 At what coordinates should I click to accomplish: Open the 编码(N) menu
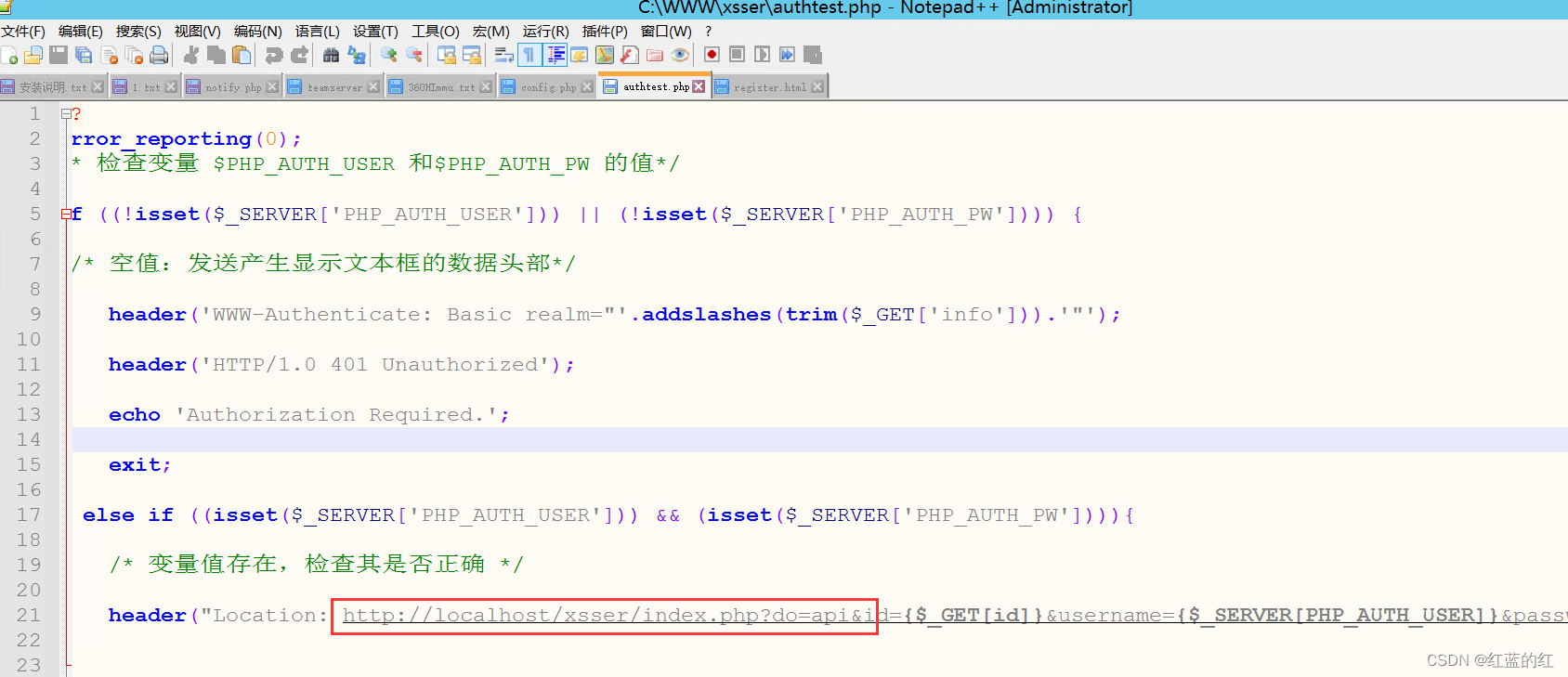[257, 32]
